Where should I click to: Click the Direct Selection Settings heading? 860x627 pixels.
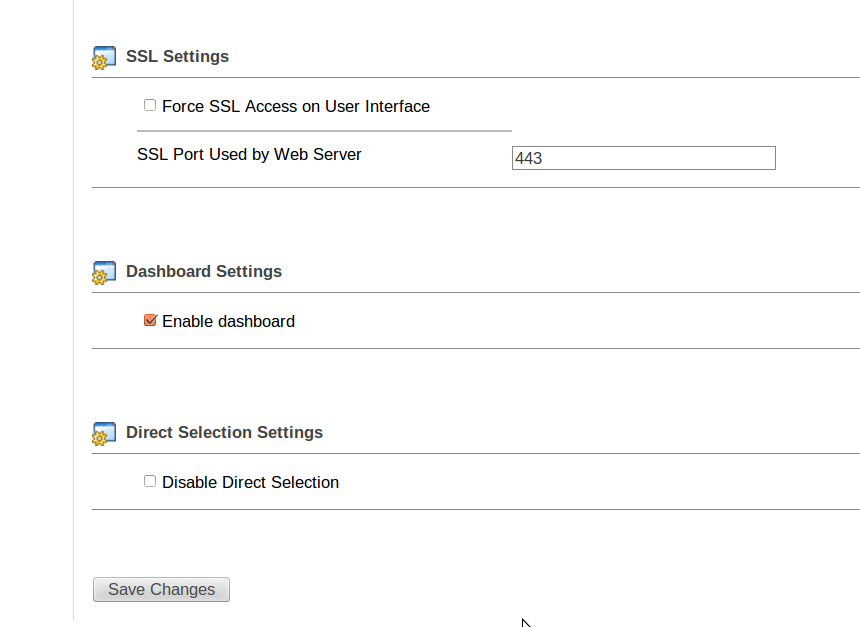click(224, 433)
